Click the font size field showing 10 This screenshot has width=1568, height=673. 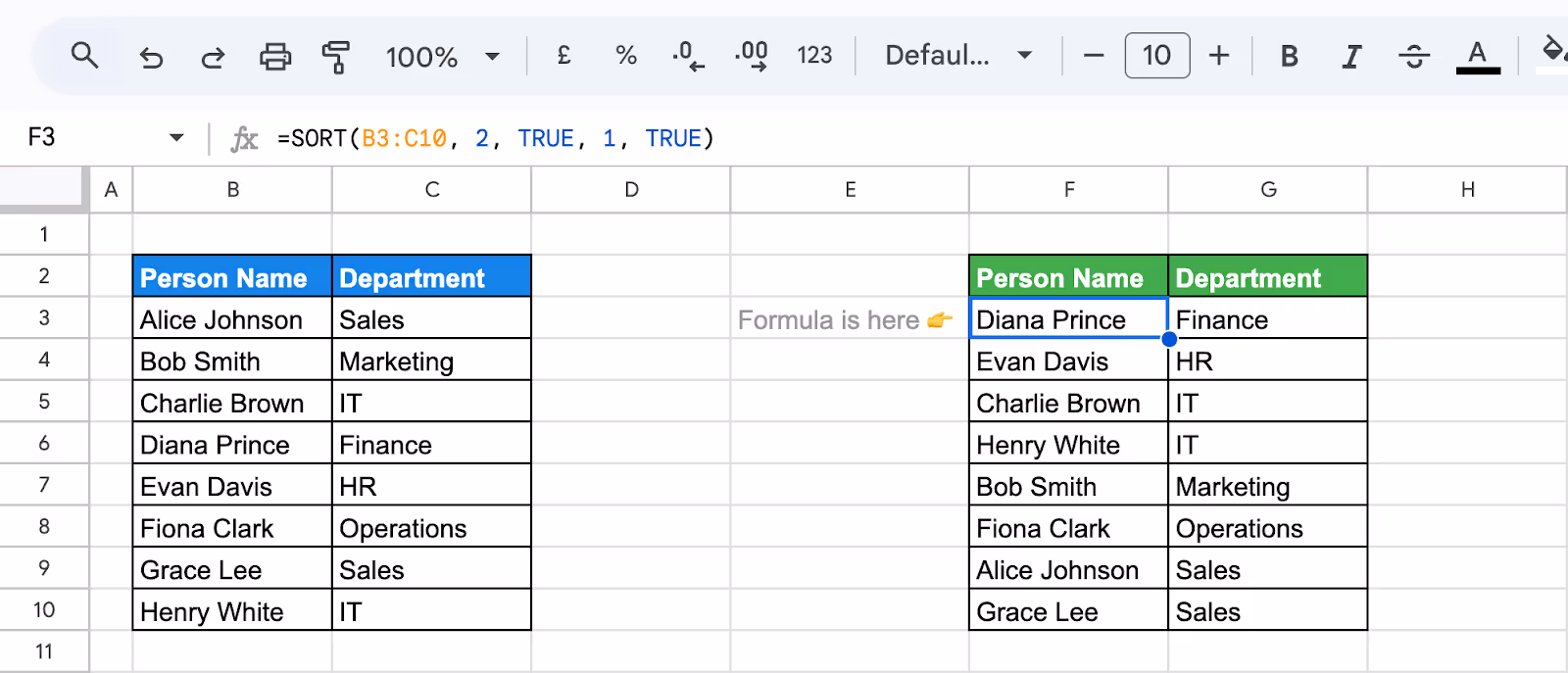pyautogui.click(x=1157, y=56)
